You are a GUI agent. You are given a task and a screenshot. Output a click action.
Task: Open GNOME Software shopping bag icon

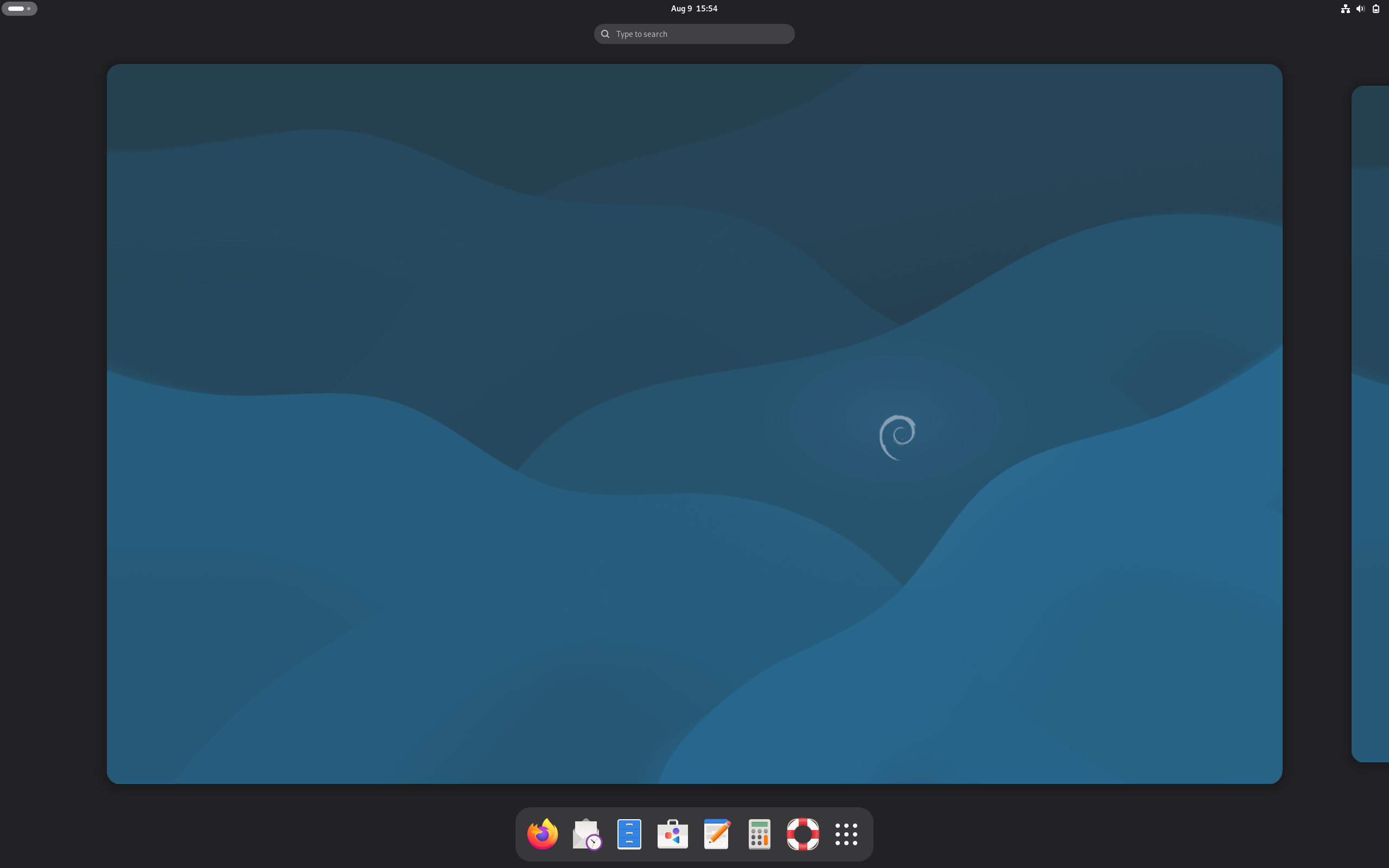(672, 834)
